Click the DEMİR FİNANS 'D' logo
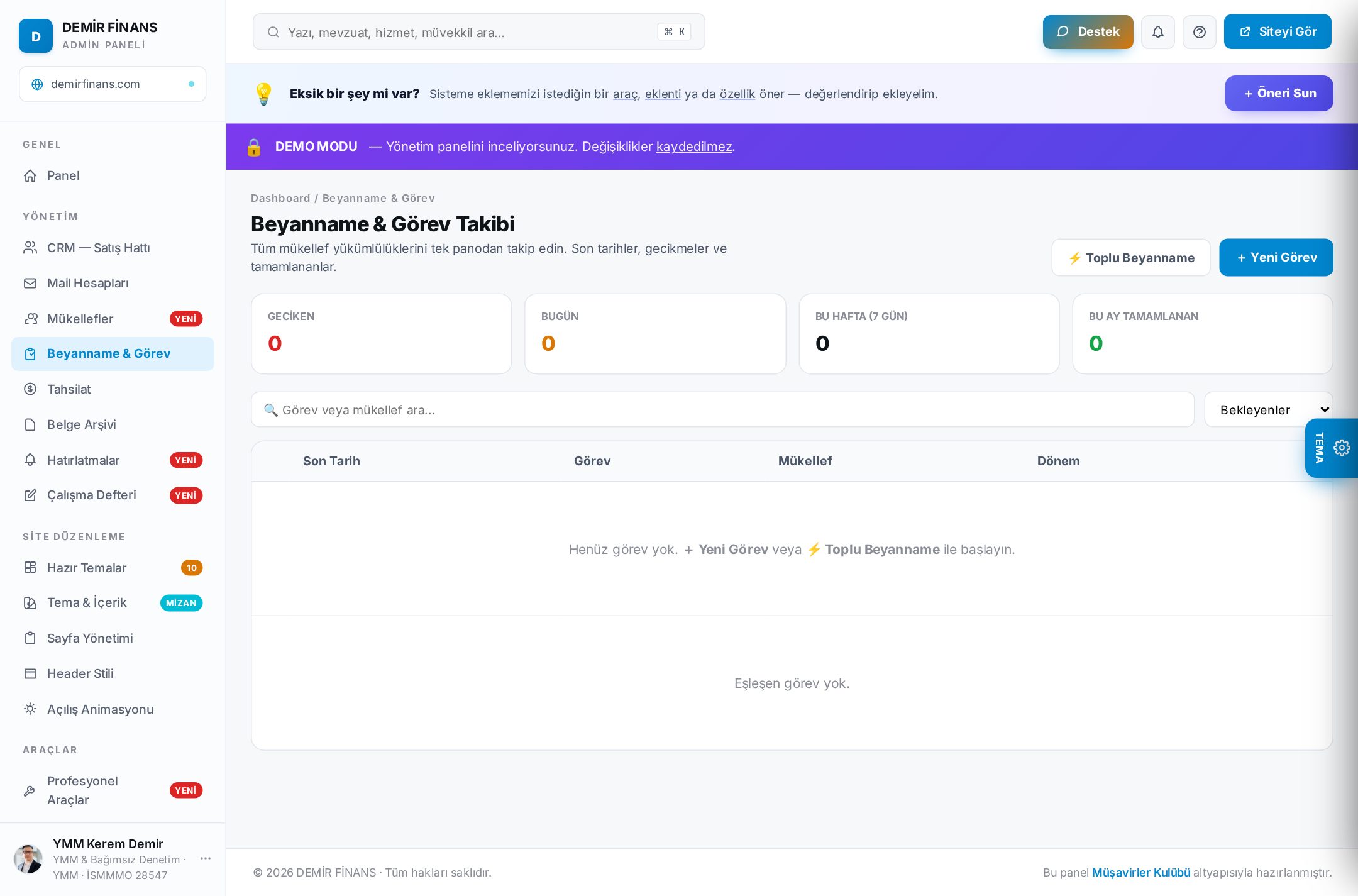The width and height of the screenshot is (1358, 896). [36, 36]
